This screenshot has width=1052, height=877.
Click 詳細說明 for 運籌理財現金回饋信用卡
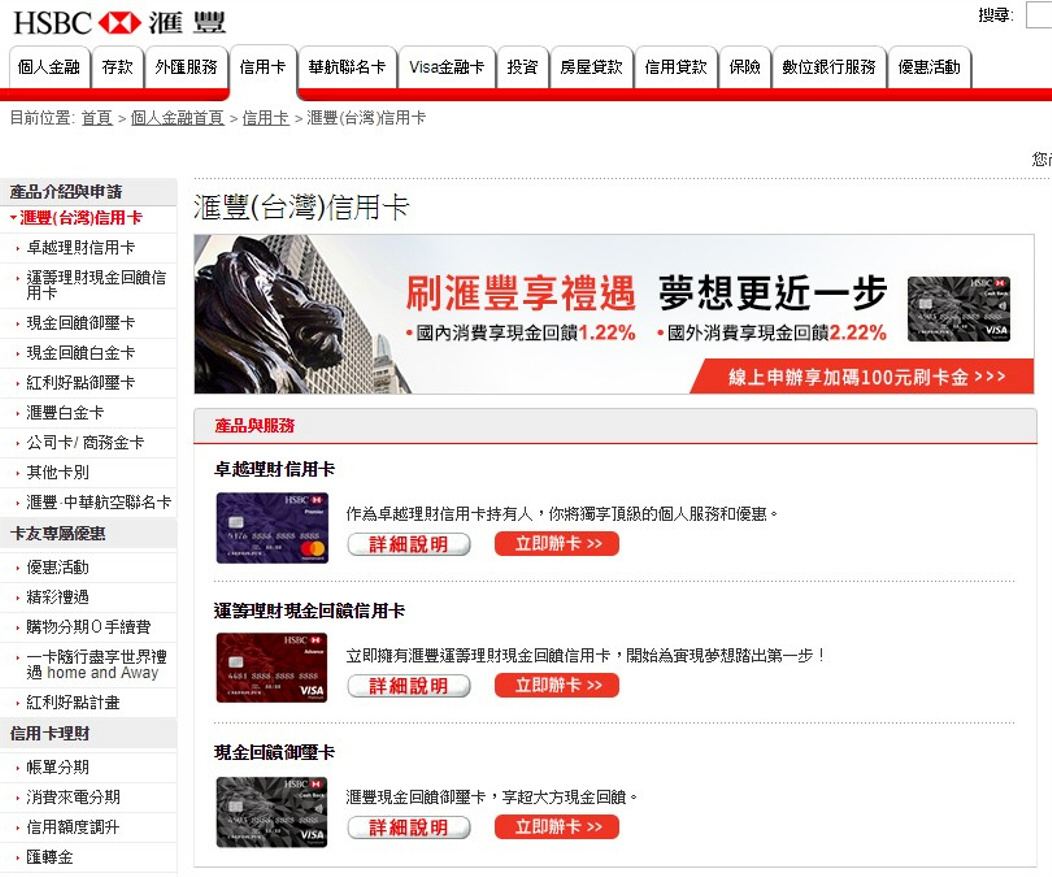pos(409,686)
